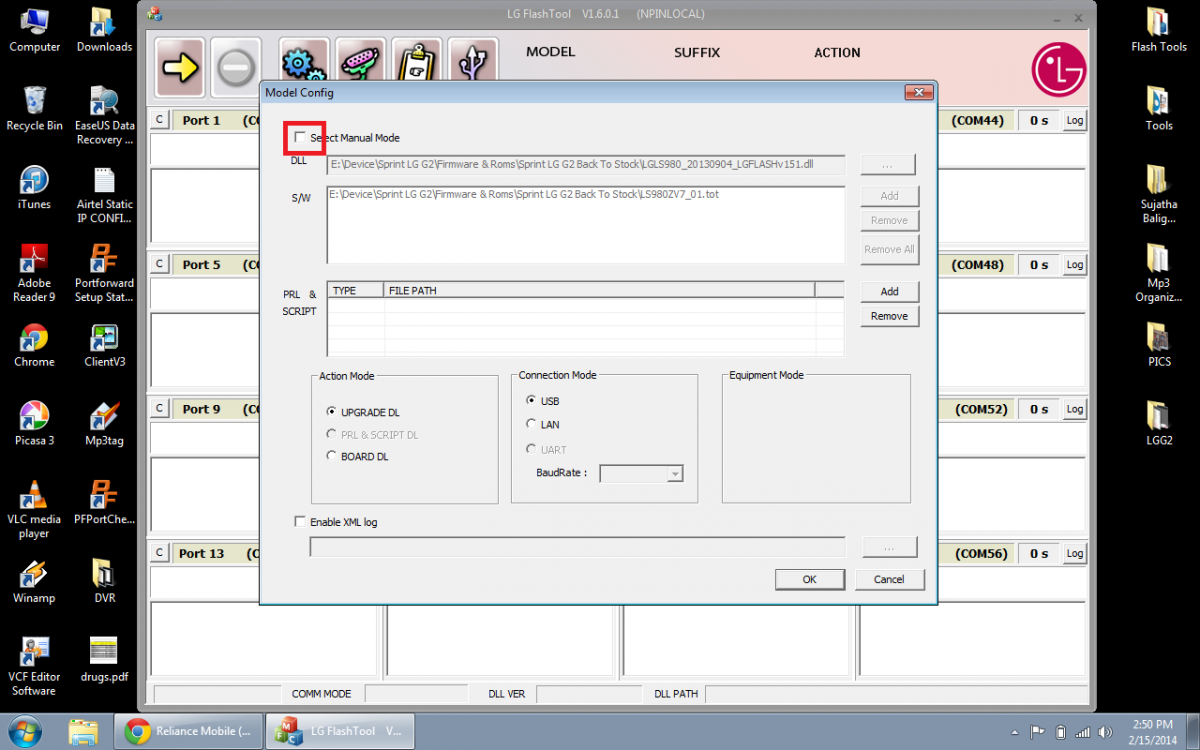Open Log for the COM56 port

pyautogui.click(x=1074, y=553)
